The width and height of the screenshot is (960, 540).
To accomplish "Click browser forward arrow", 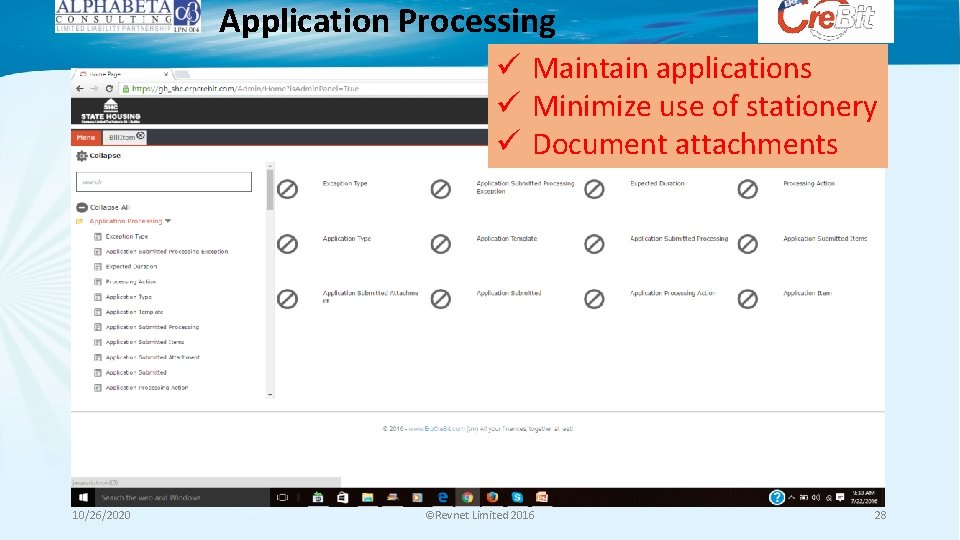I will tap(94, 89).
